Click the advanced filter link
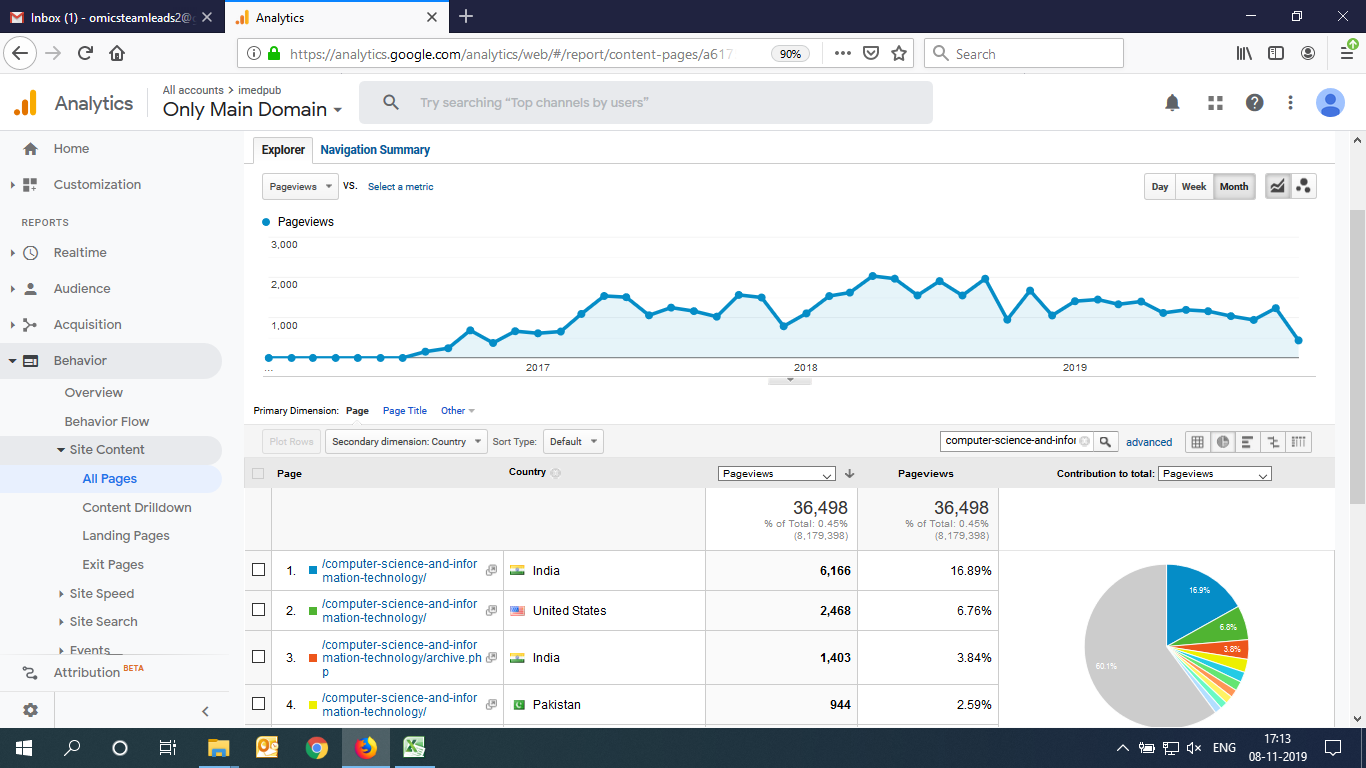 pos(1149,442)
